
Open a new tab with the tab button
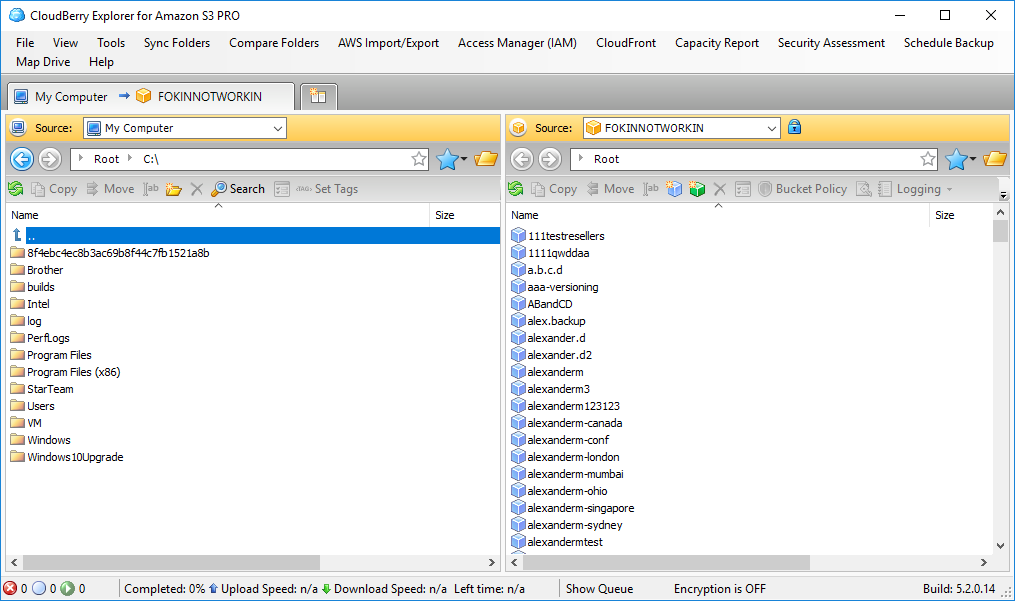318,96
